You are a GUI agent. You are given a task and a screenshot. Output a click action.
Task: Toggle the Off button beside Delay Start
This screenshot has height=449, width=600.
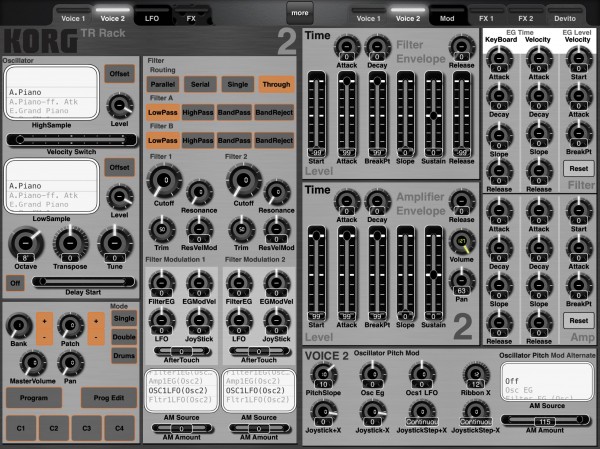click(x=15, y=283)
